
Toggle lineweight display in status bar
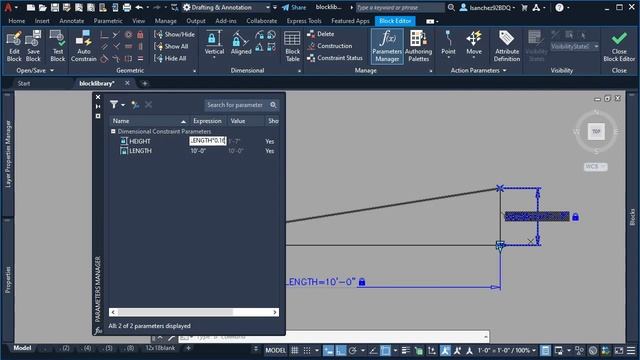(406, 350)
